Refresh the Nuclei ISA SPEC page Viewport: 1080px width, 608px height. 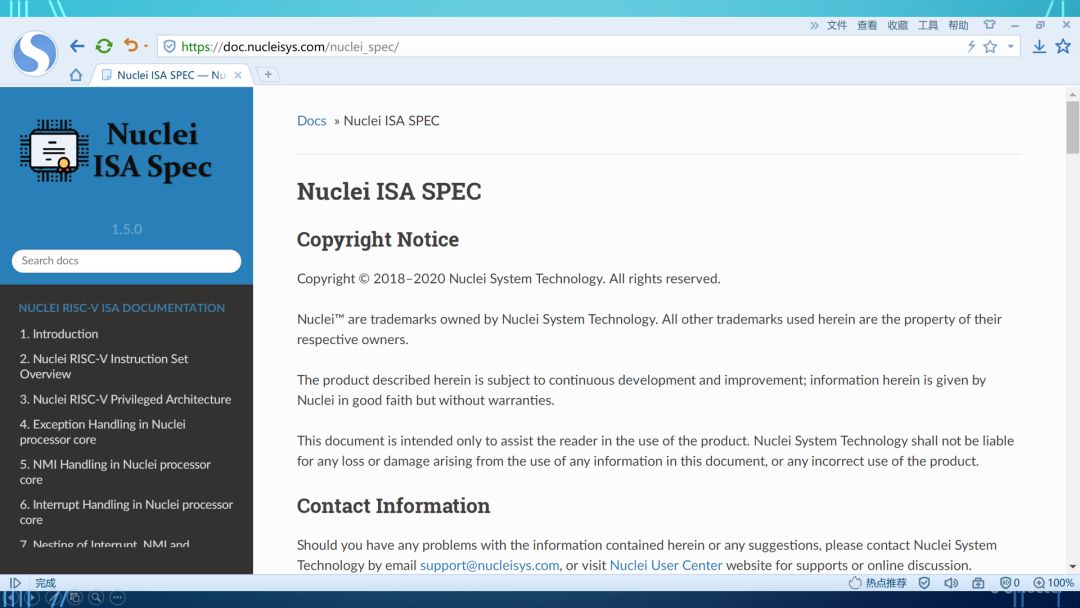tap(103, 45)
